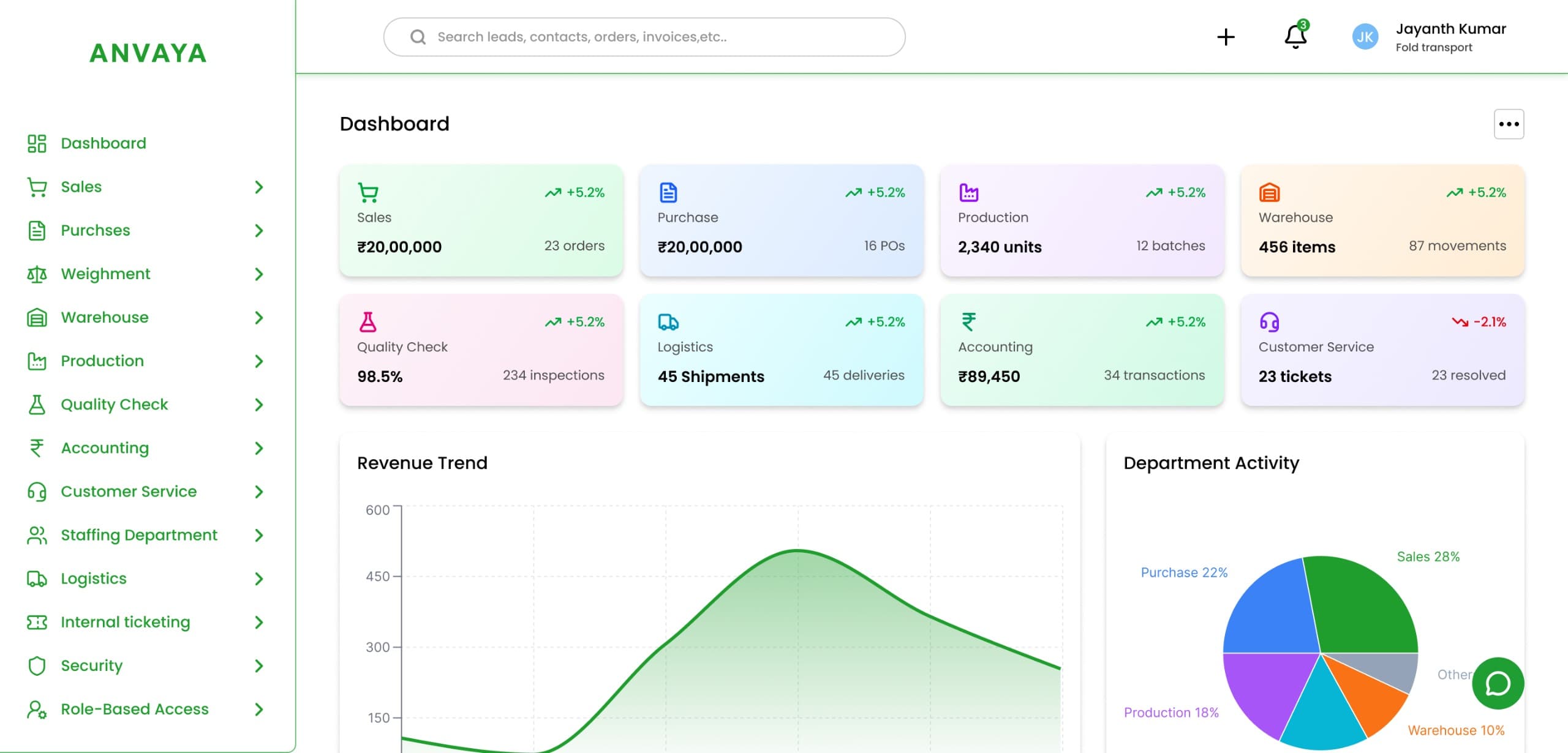This screenshot has height=753, width=1568.
Task: Click the search magnifier icon
Action: click(x=418, y=37)
